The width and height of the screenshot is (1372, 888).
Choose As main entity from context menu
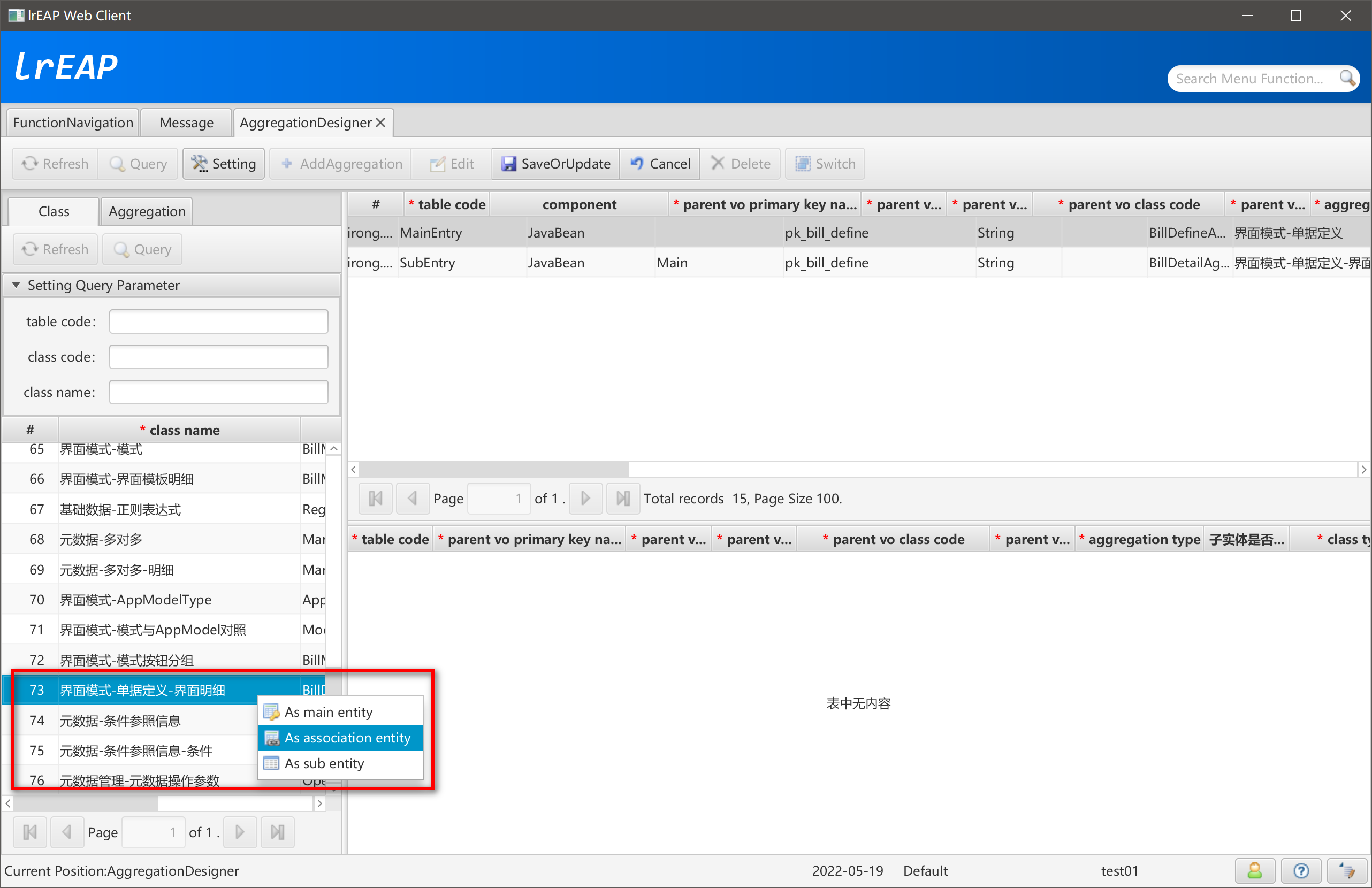341,712
